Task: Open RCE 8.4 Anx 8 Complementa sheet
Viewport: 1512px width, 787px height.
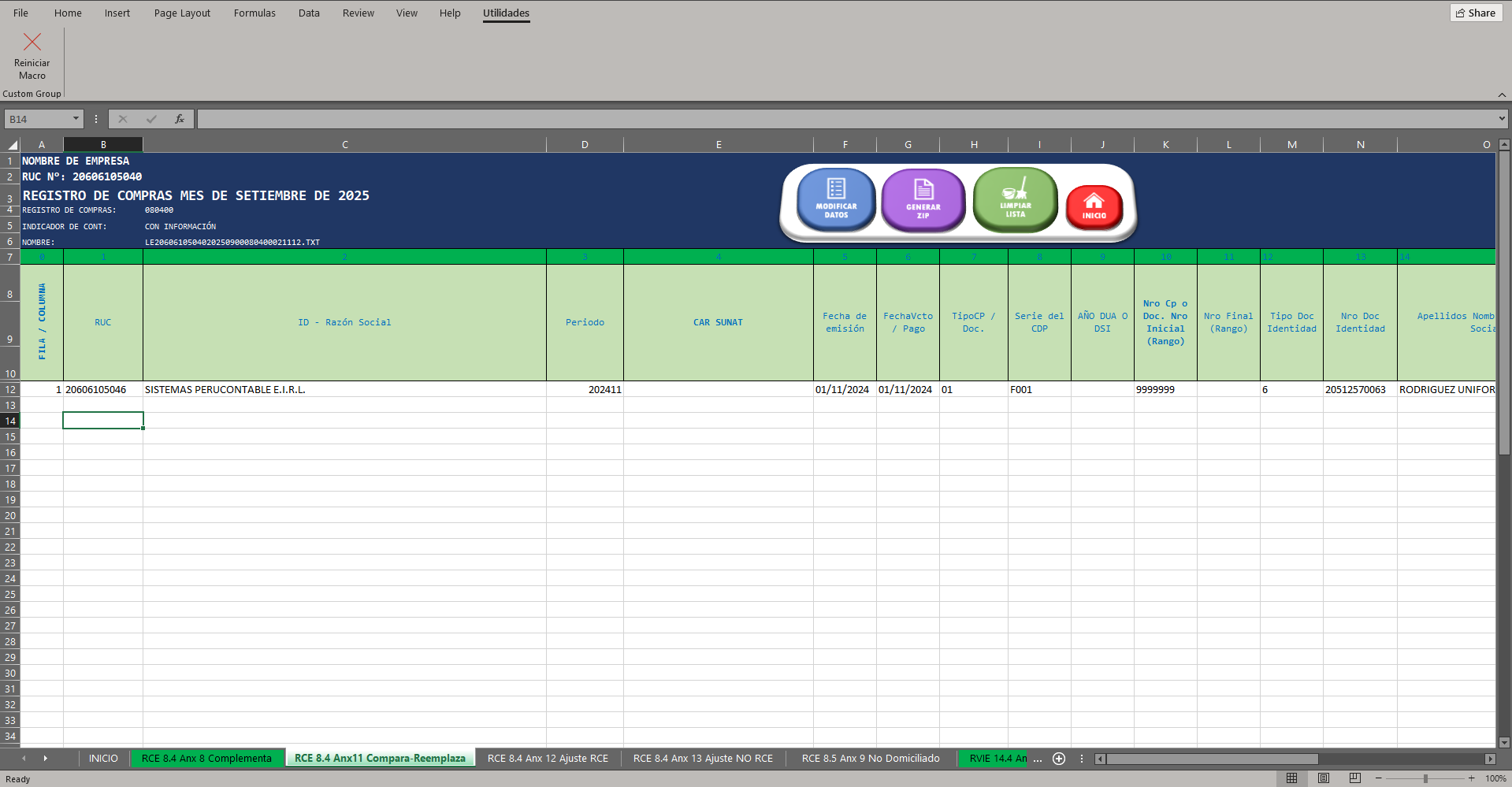Action: click(206, 759)
